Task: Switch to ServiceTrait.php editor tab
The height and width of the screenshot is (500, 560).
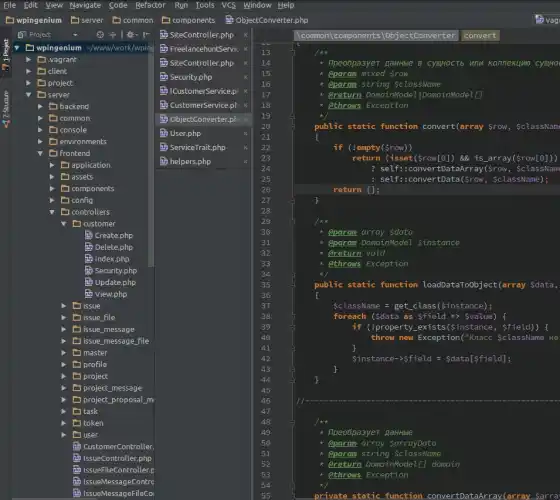Action: click(x=203, y=147)
